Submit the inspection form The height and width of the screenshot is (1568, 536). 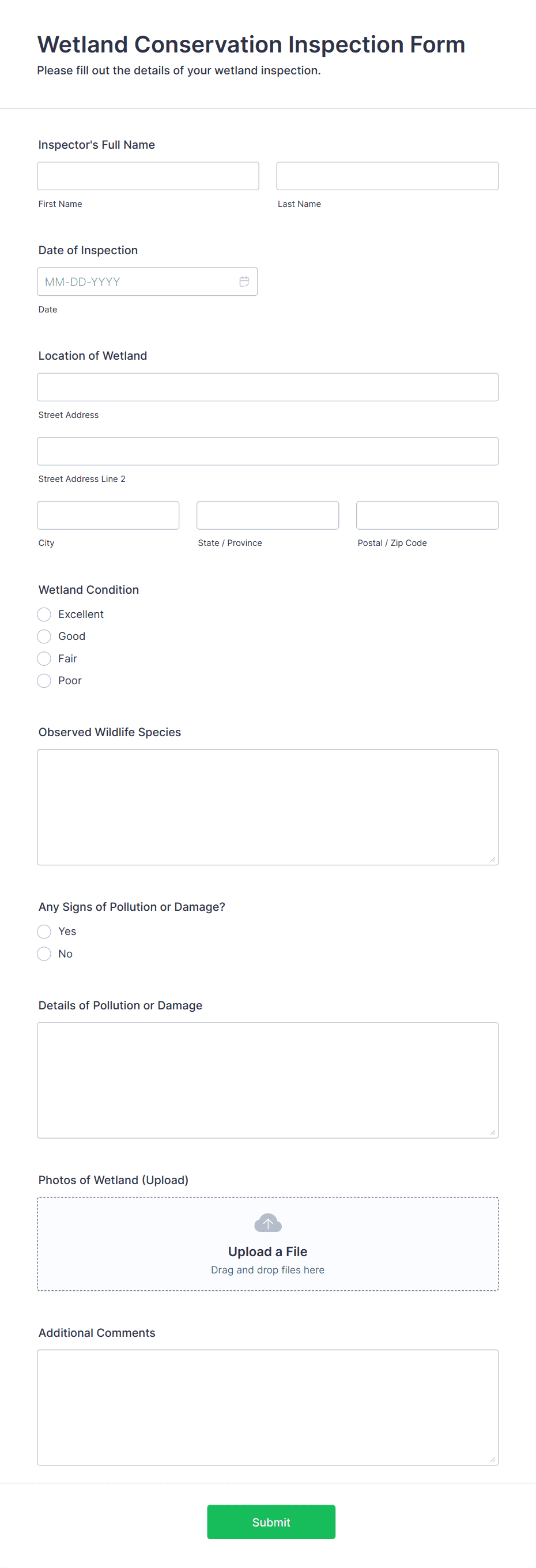[271, 1522]
